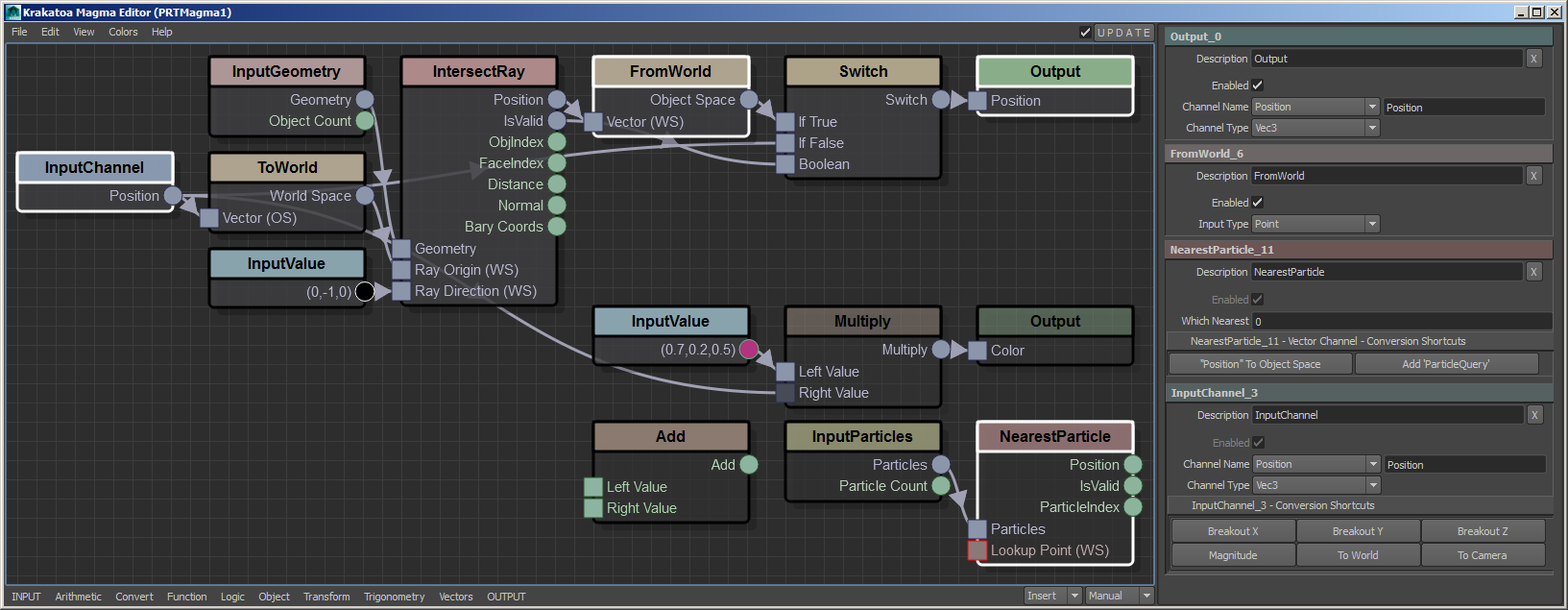Toggle Enabled checkbox for FromWorld_6
Viewport: 1568px width, 610px height.
point(1258,203)
